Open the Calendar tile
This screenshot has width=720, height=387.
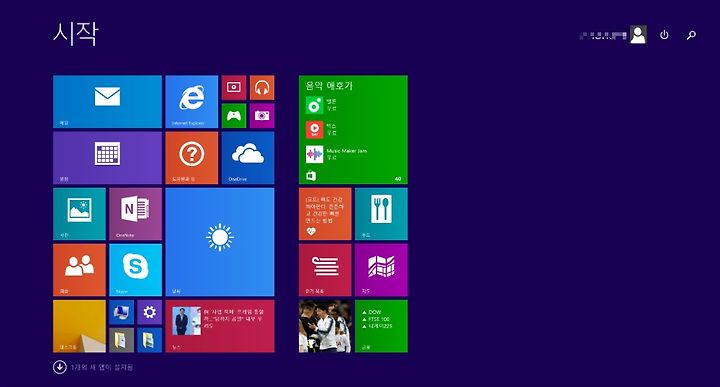[x=107, y=158]
